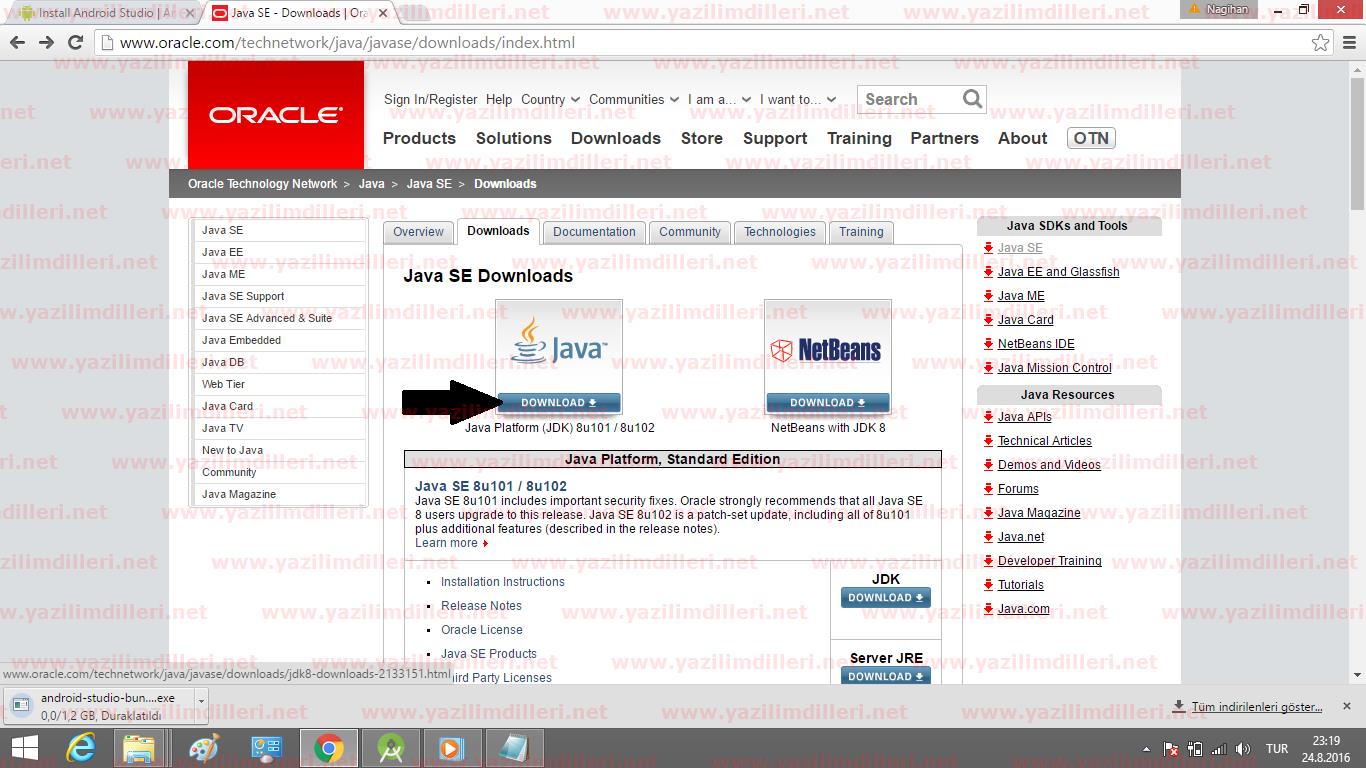
Task: Go forward using browser forward arrow
Action: [46, 43]
